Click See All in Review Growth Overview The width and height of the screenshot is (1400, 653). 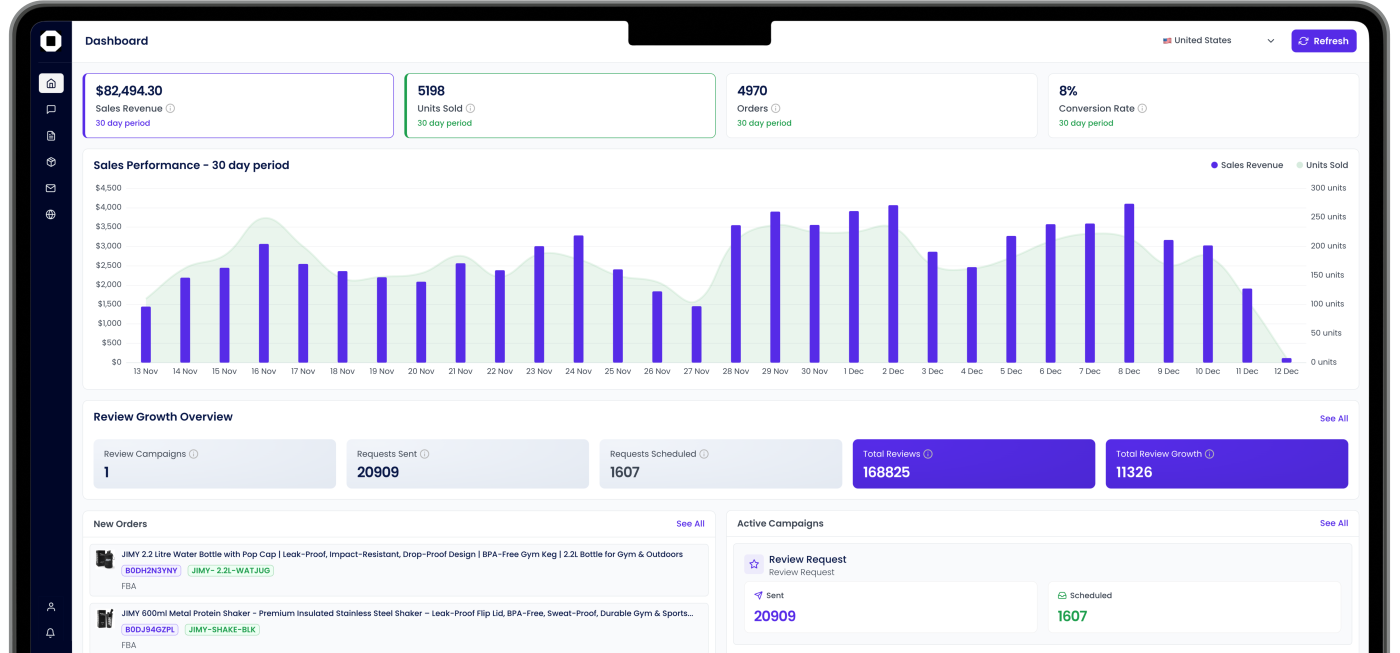[1333, 418]
